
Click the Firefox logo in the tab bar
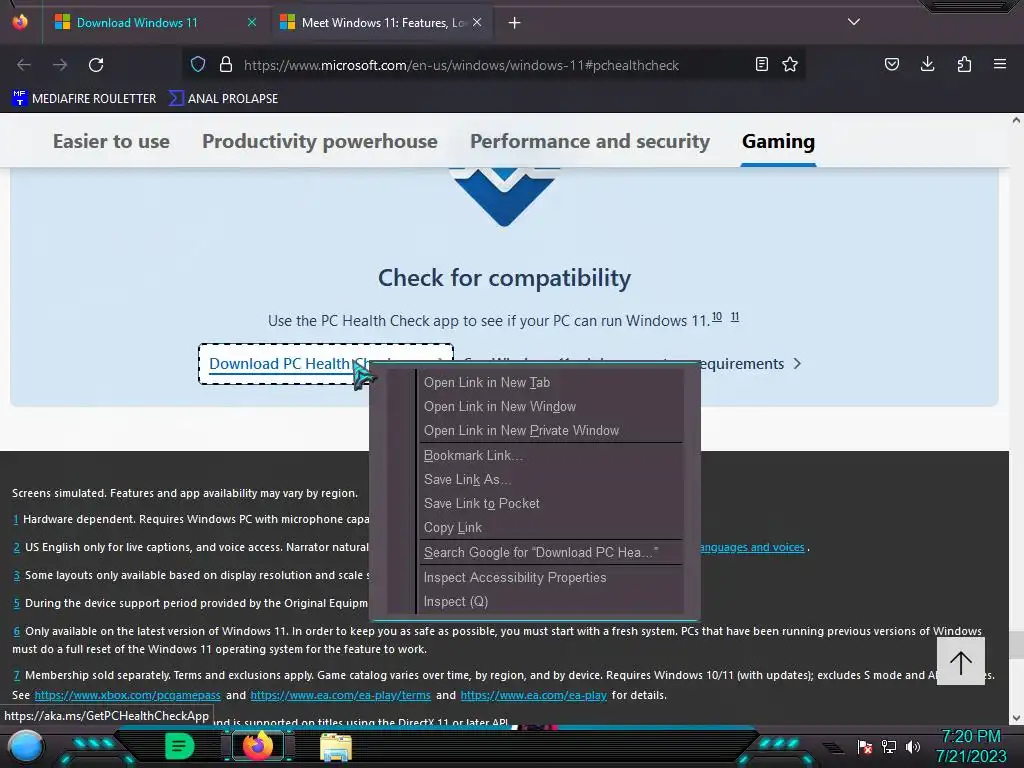[20, 22]
